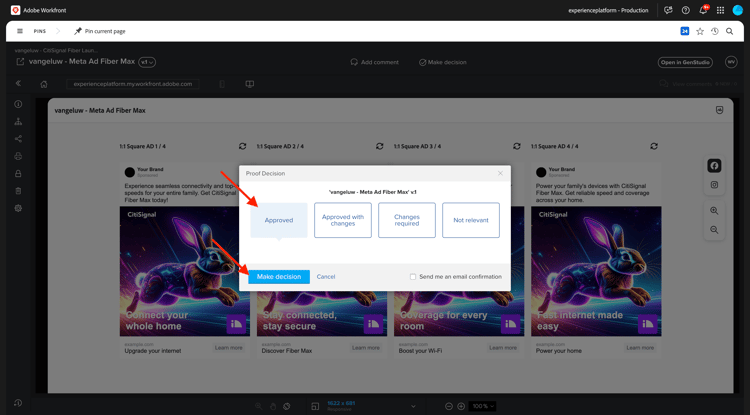The image size is (750, 415).
Task: Open announcements megaphone icon in top bar
Action: [x=668, y=10]
